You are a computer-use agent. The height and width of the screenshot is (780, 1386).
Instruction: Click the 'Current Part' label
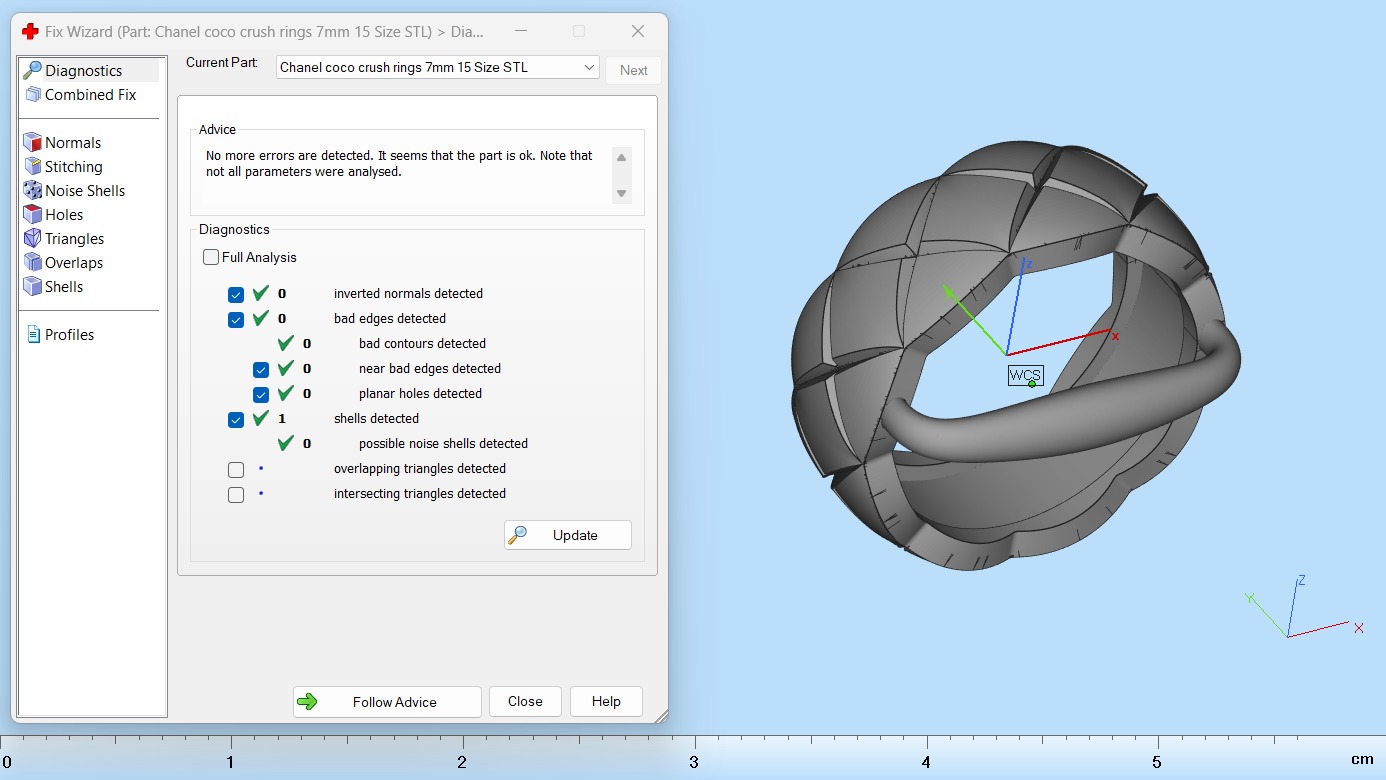[222, 62]
